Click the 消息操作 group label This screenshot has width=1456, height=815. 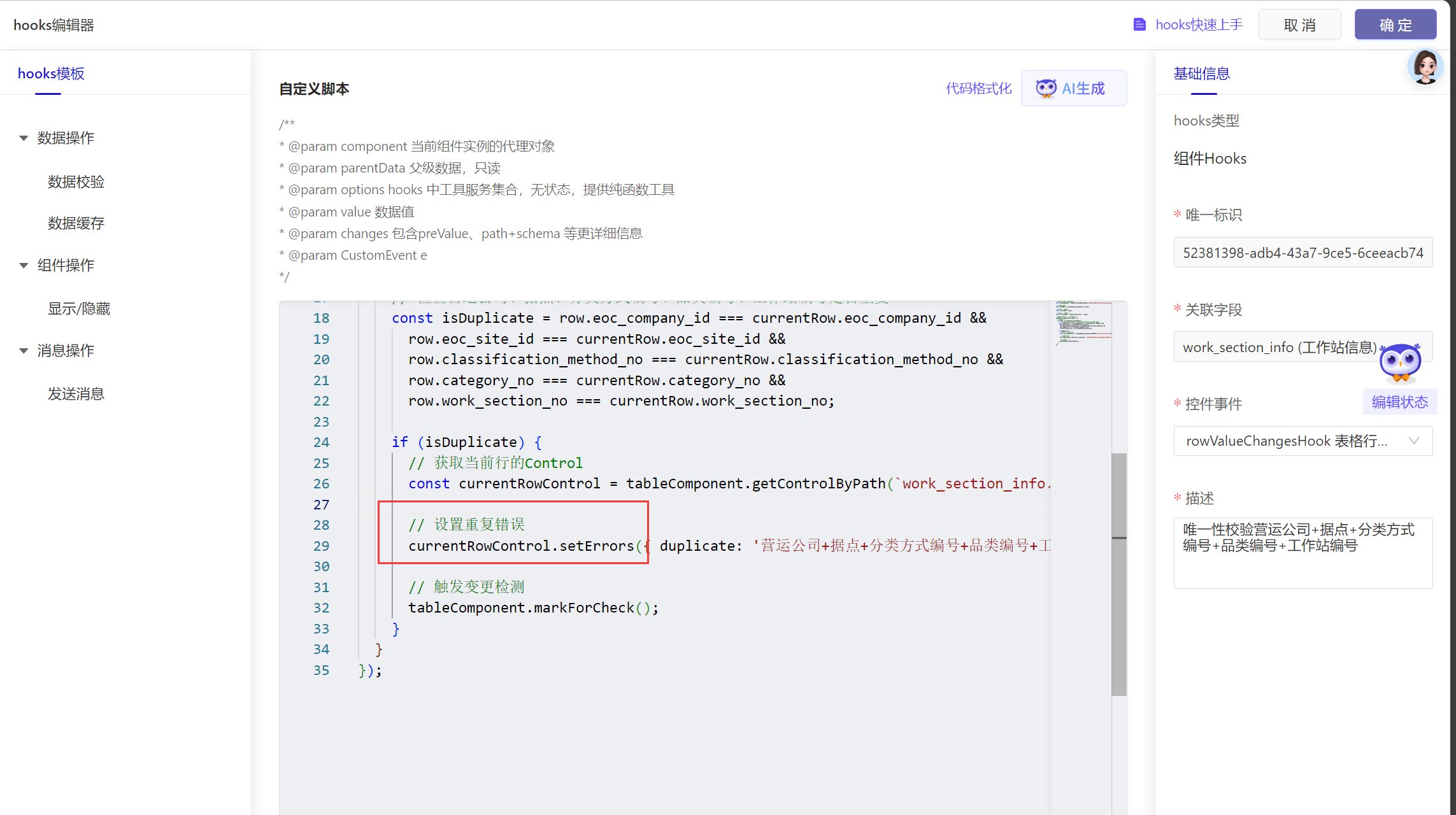[x=66, y=351]
